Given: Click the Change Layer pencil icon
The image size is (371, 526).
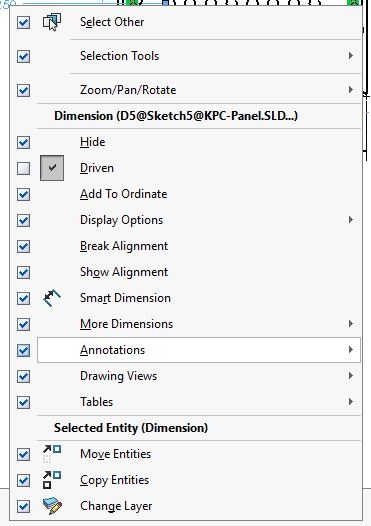Looking at the screenshot, I should click(52, 506).
